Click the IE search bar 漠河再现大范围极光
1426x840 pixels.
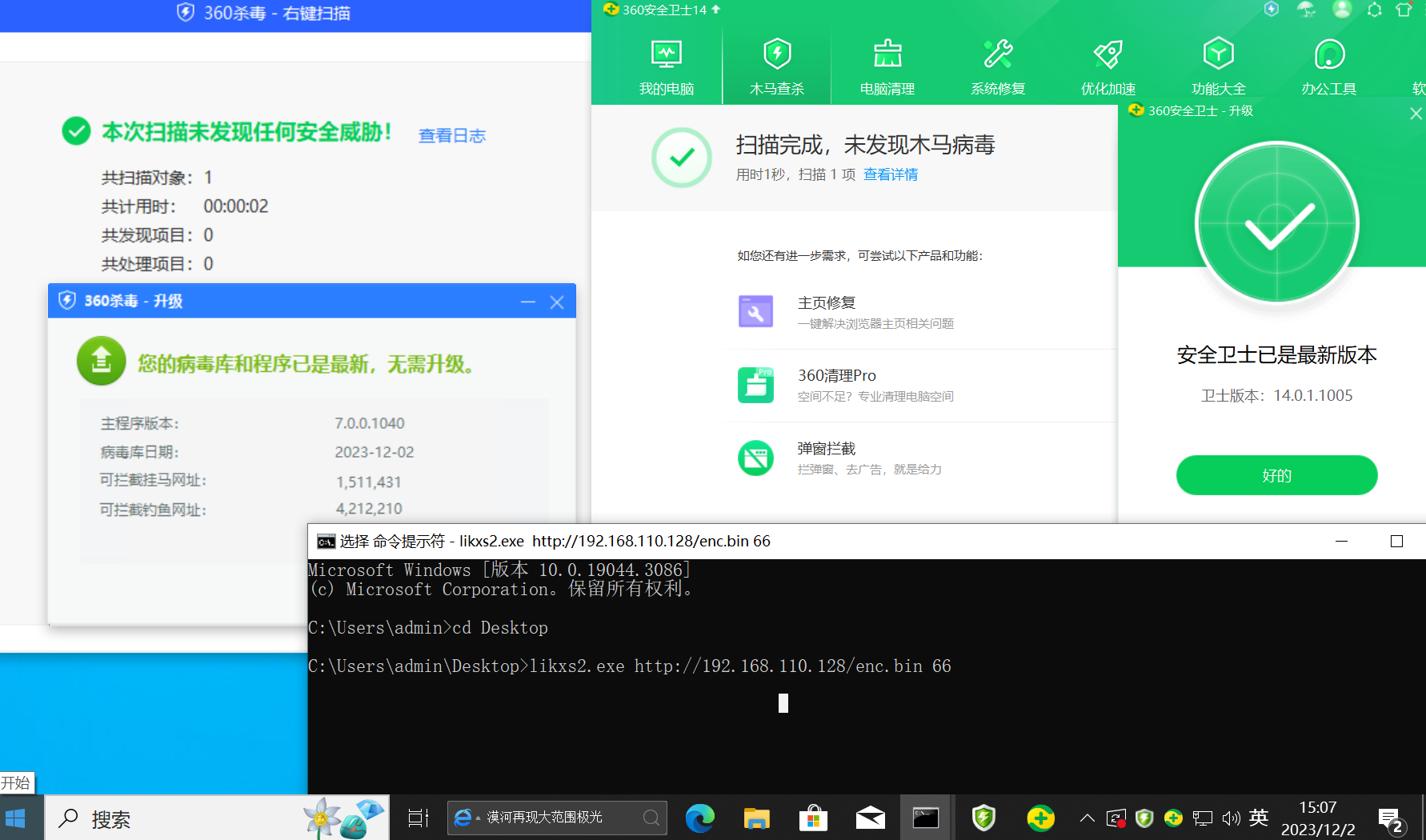557,818
